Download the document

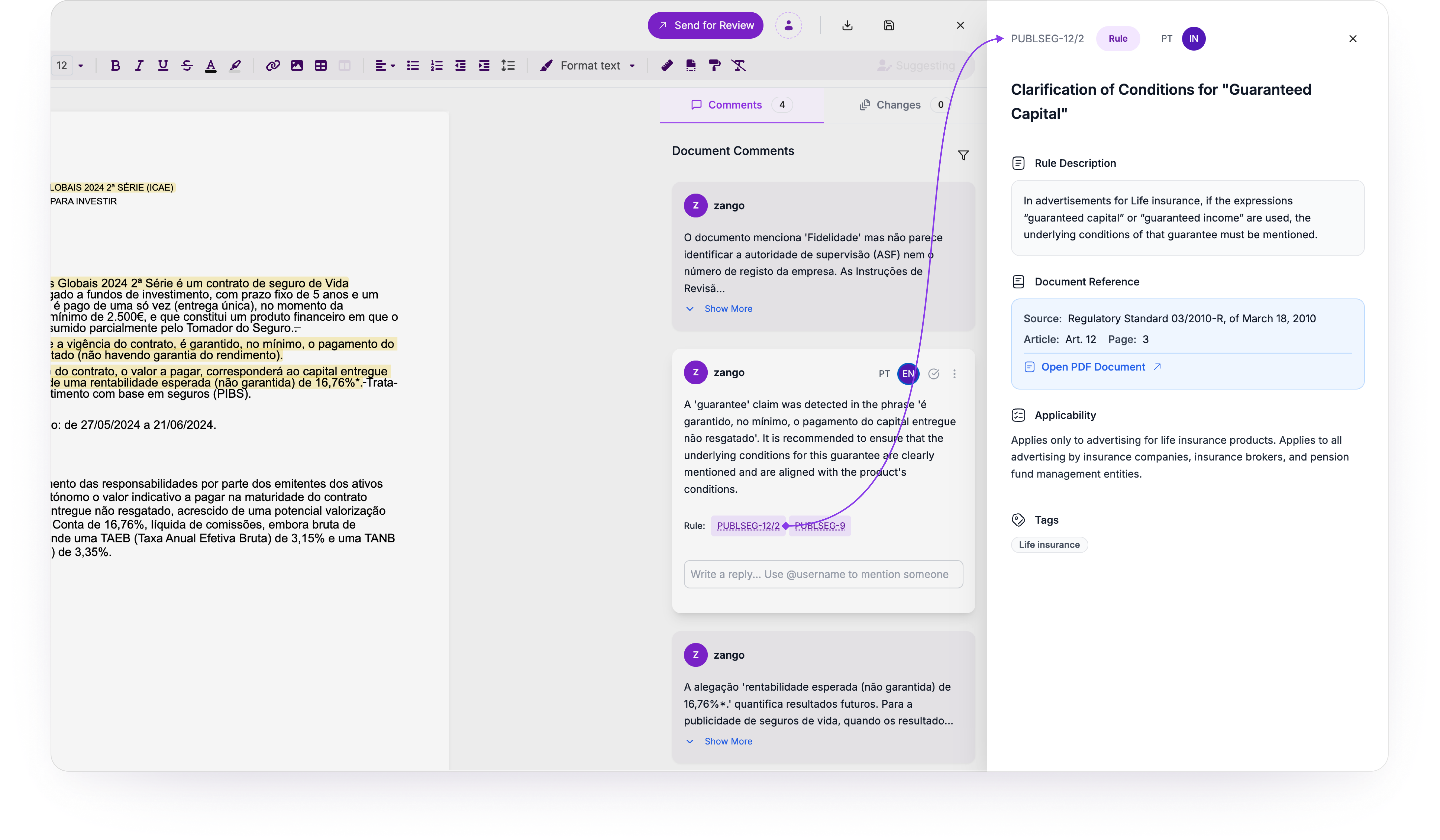(x=847, y=25)
